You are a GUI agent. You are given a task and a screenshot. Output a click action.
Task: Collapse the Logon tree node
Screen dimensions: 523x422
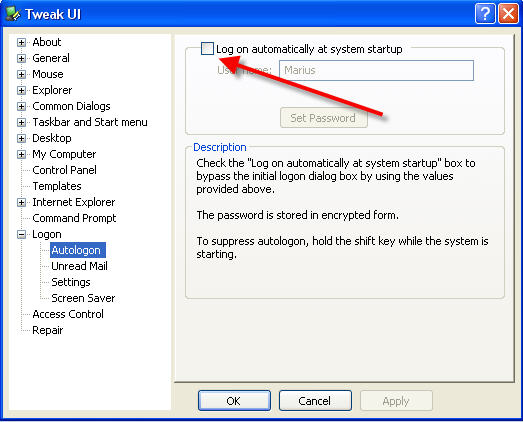[21, 235]
